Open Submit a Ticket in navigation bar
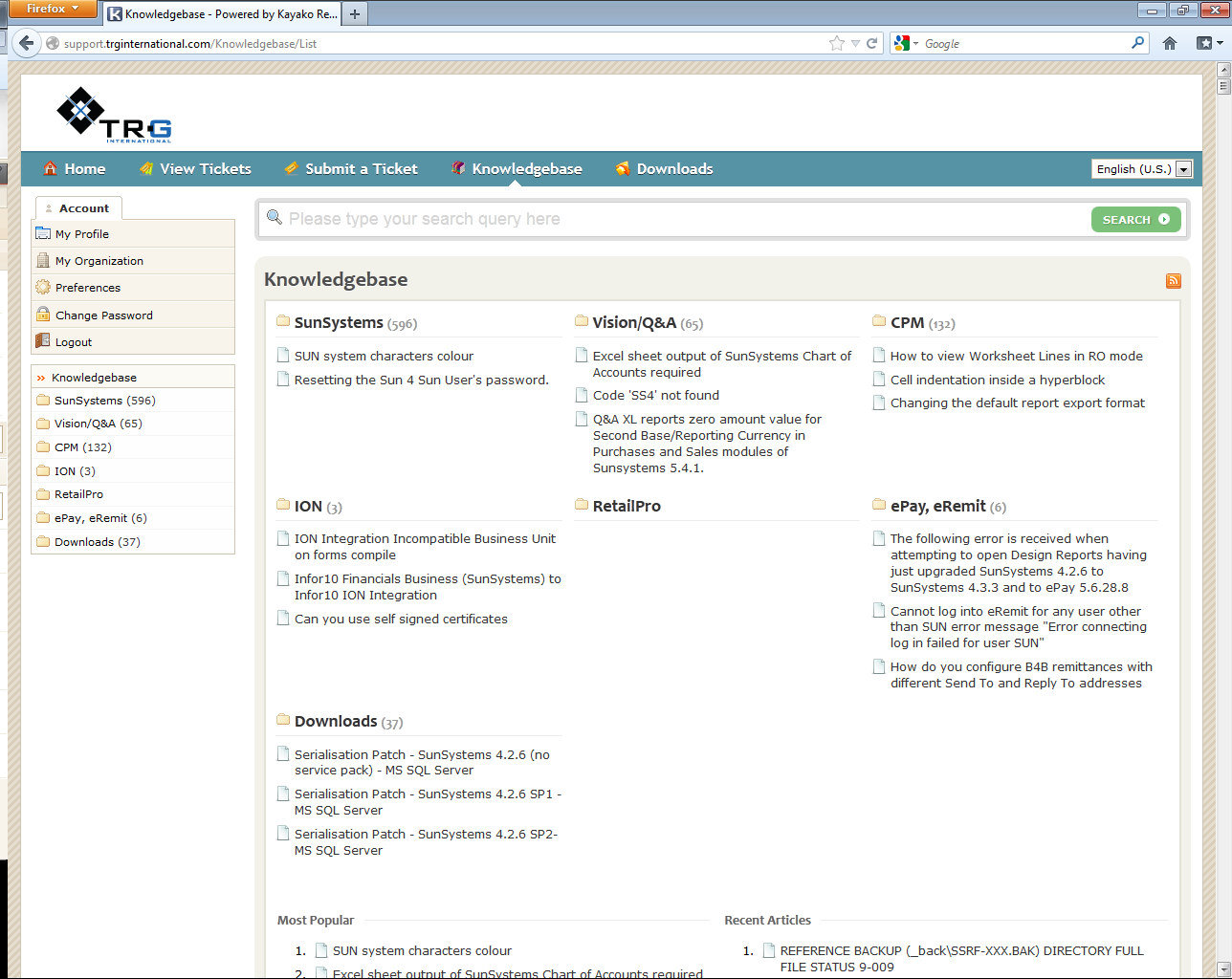This screenshot has width=1232, height=979. click(x=351, y=169)
